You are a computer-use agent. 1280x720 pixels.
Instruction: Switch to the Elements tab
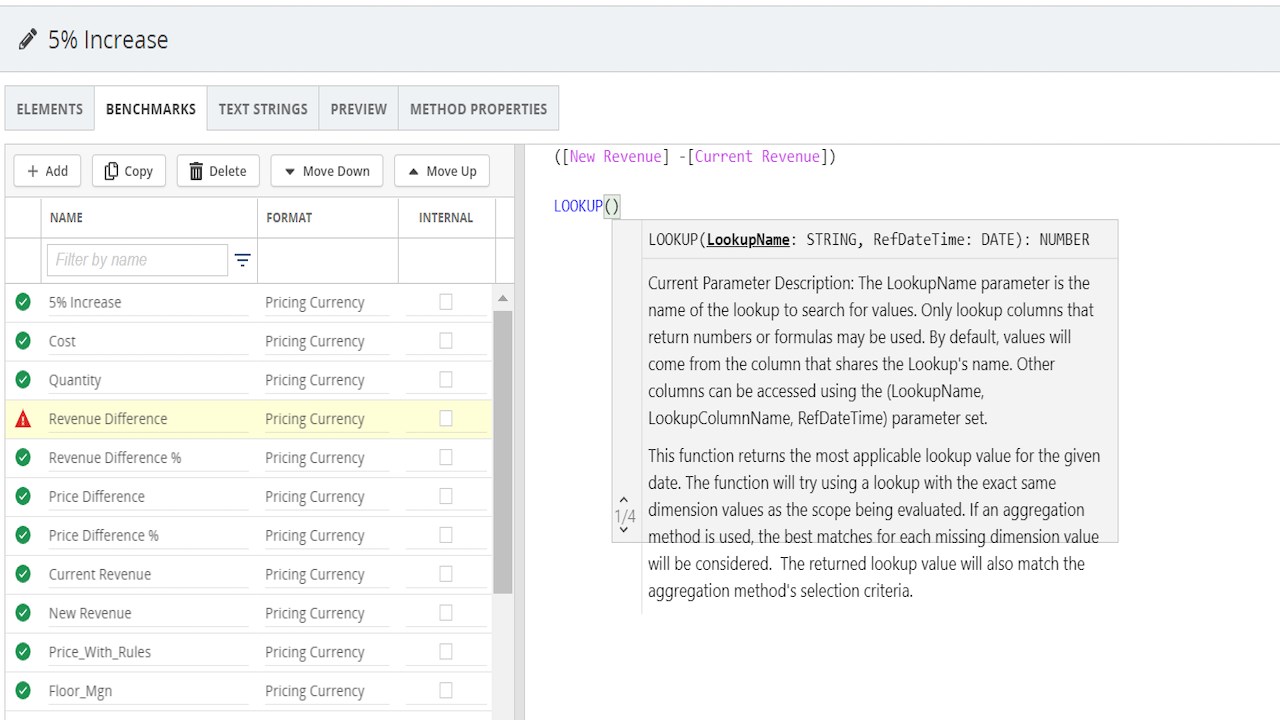point(50,109)
